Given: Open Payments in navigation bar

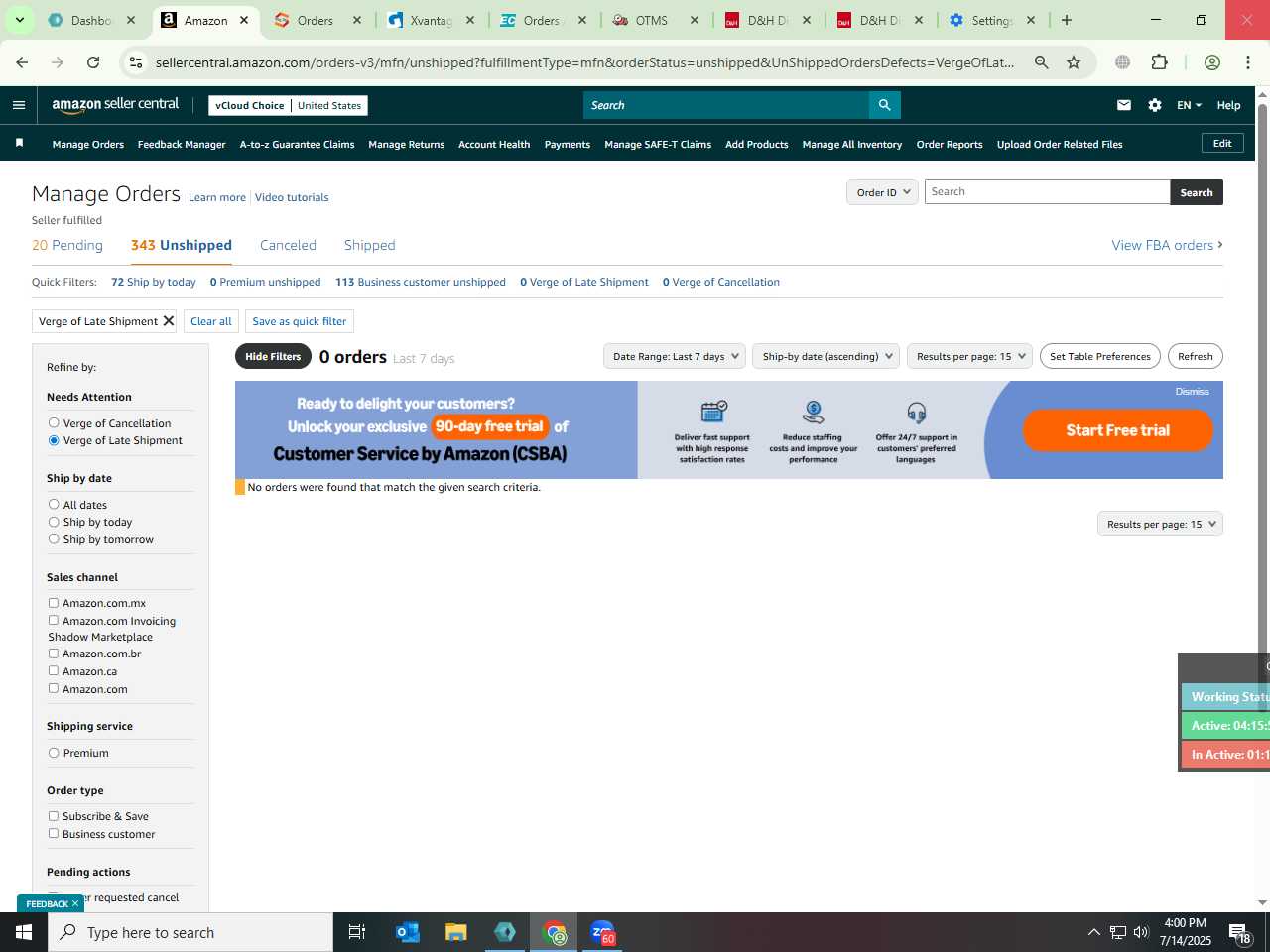Looking at the screenshot, I should click(568, 144).
